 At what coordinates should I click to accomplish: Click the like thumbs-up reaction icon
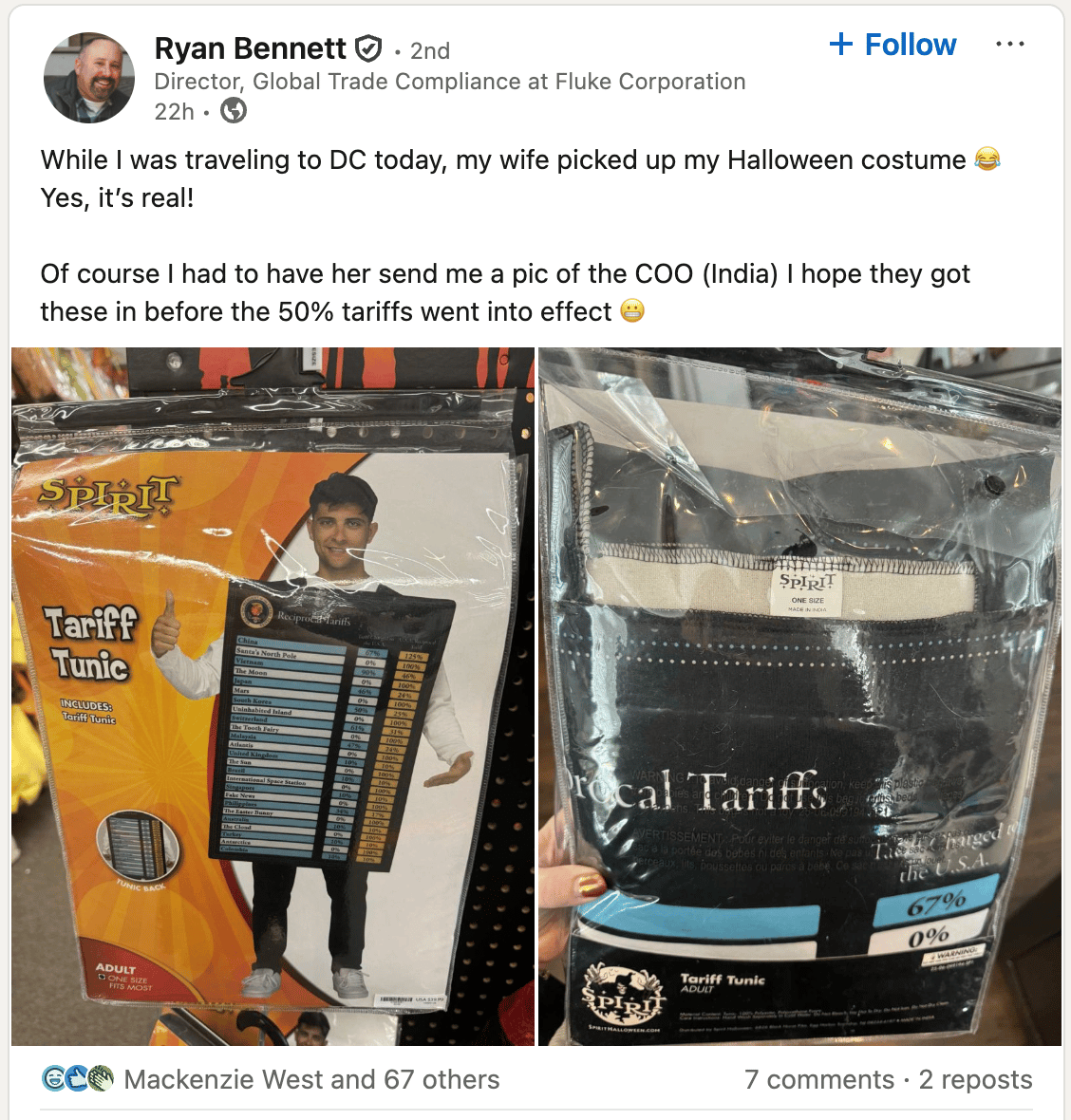click(77, 1078)
